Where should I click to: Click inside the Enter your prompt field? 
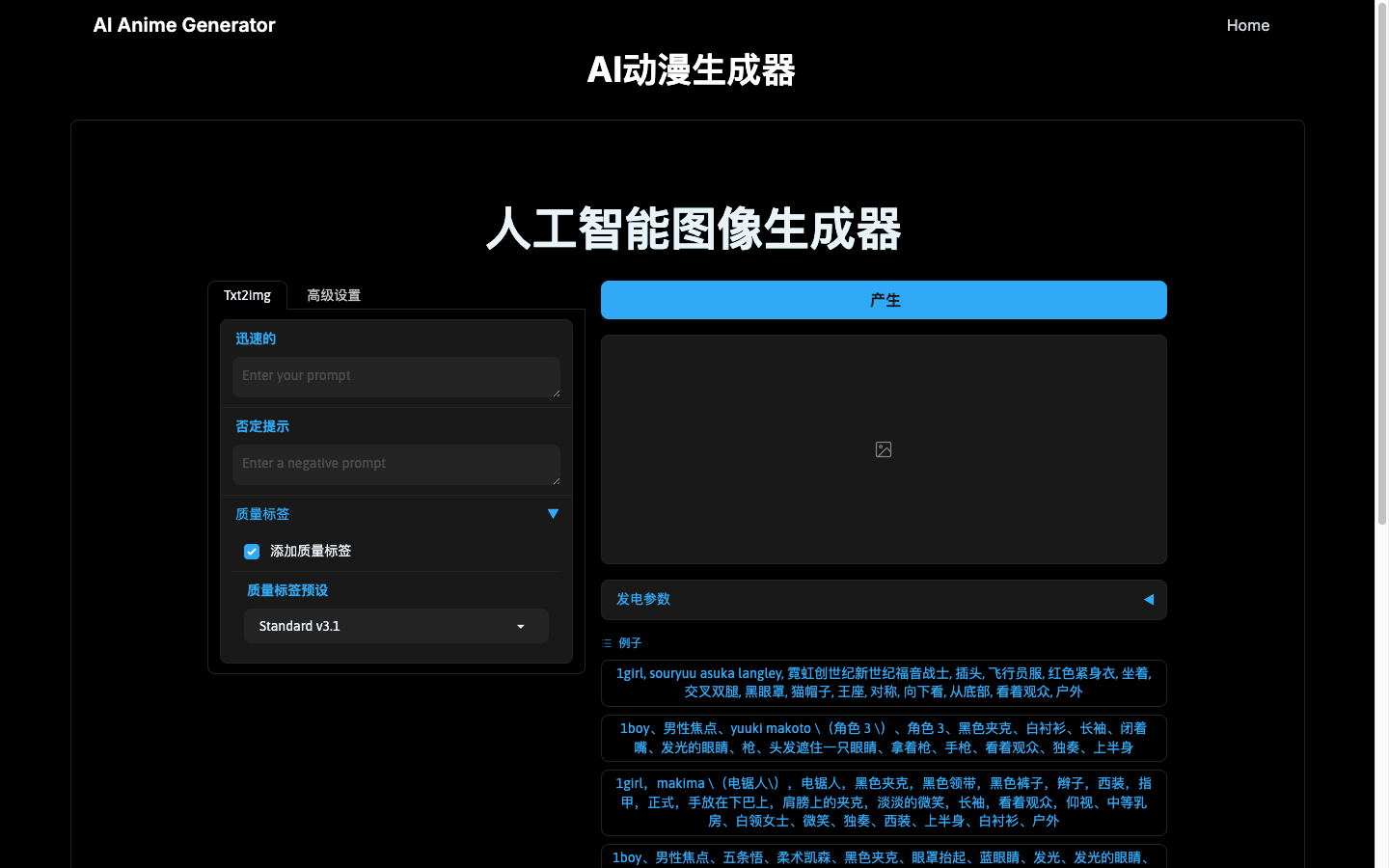click(x=395, y=376)
